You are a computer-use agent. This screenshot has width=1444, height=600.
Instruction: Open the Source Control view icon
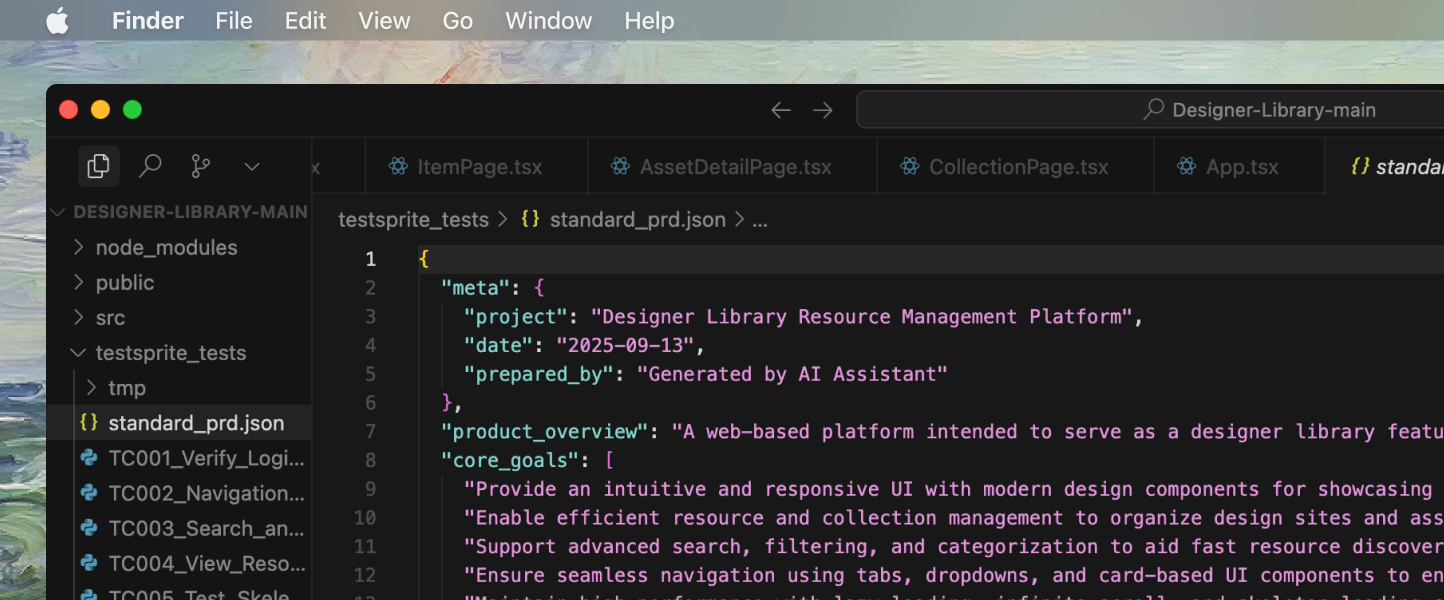tap(201, 166)
